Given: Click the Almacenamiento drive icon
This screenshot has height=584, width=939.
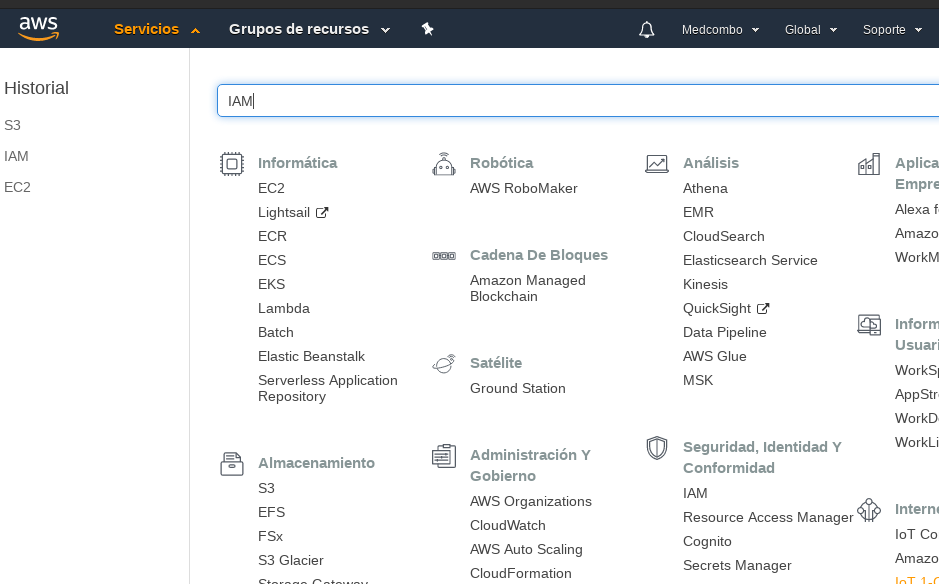Looking at the screenshot, I should [231, 462].
